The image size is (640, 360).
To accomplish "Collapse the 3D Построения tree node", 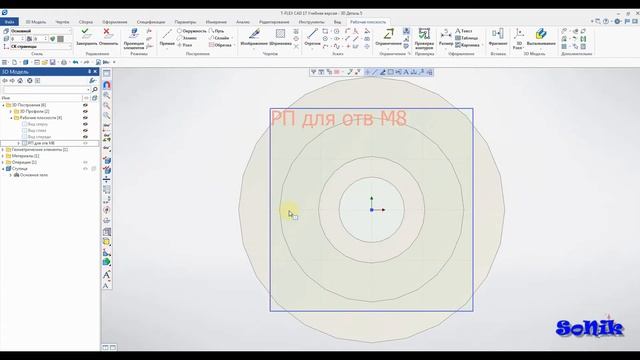I will coord(3,105).
